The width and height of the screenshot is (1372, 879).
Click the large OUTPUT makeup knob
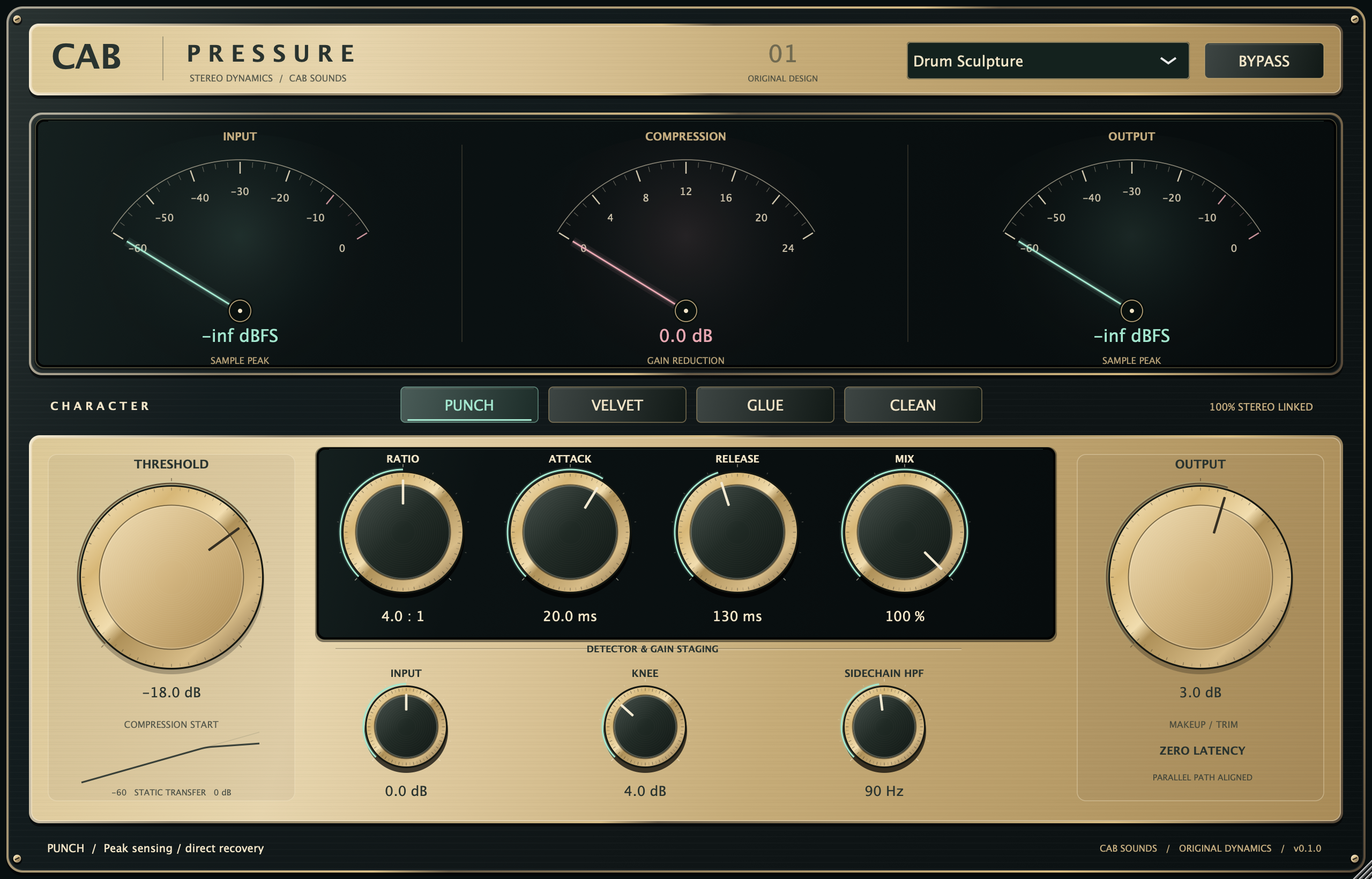click(1200, 577)
